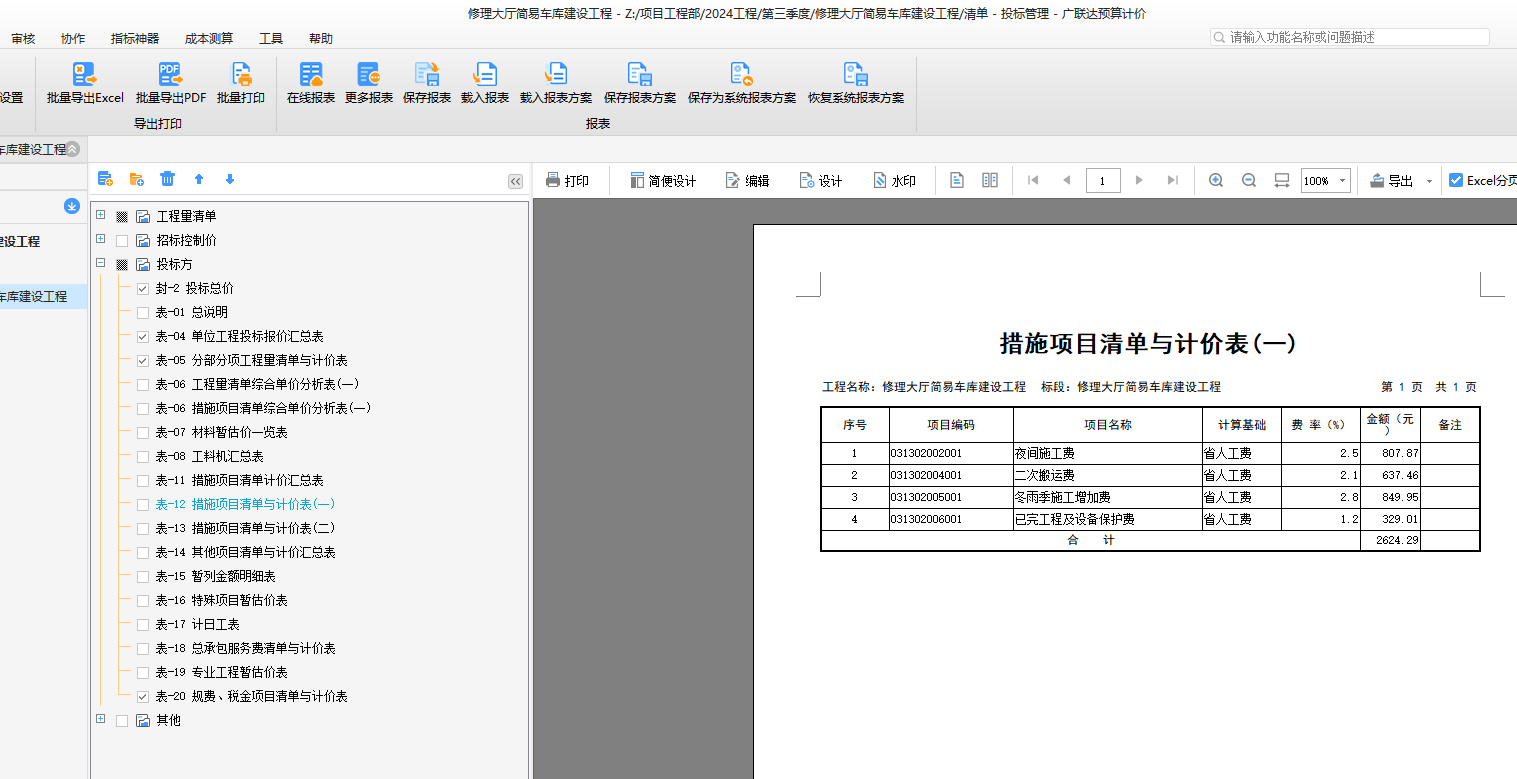Open the 指标神器 menu
The height and width of the screenshot is (779, 1517).
click(135, 38)
